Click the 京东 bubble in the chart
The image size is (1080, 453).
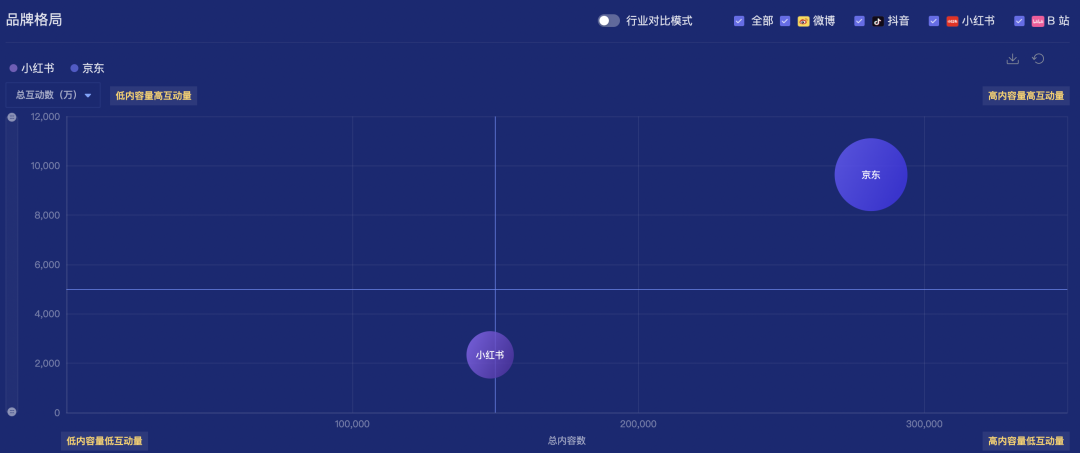click(x=870, y=175)
